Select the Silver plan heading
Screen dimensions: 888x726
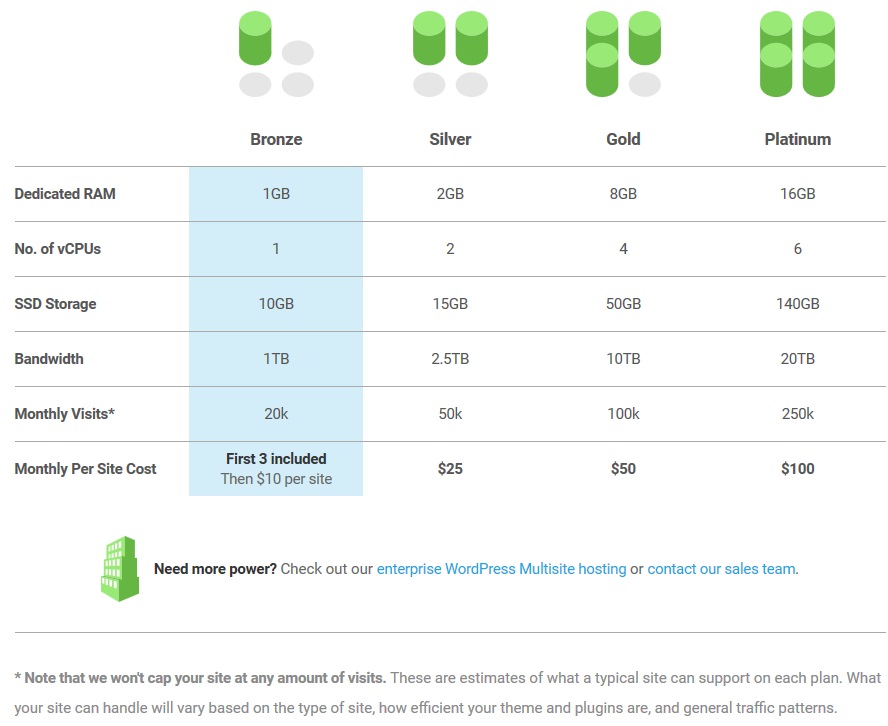450,139
